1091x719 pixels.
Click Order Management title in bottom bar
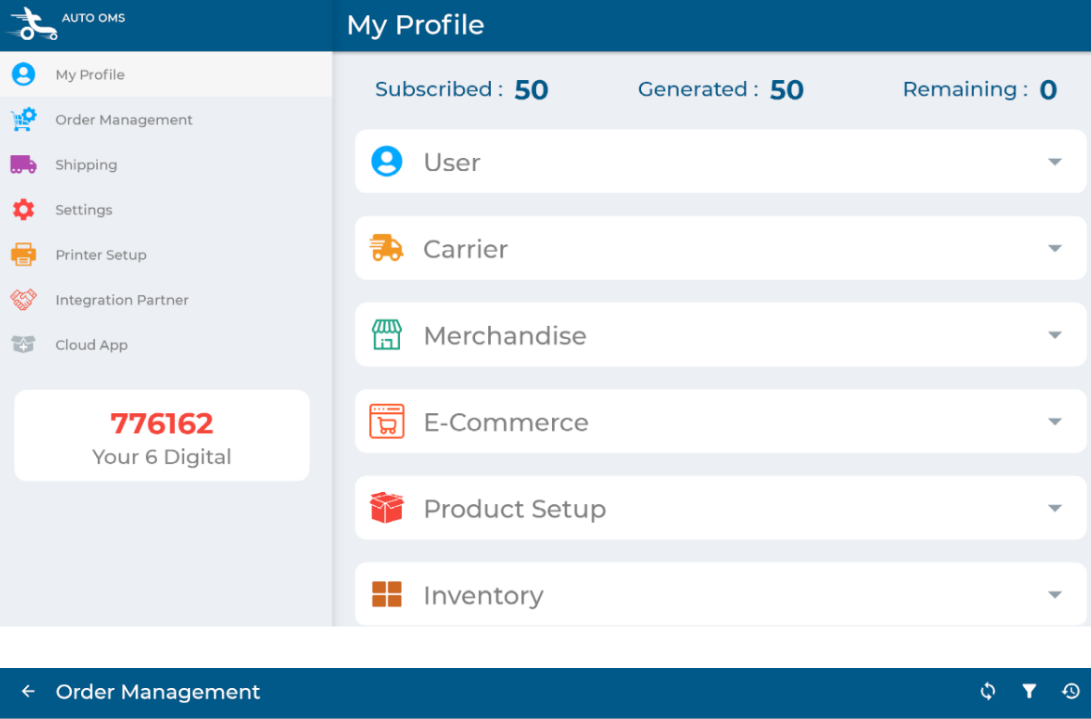click(x=158, y=691)
